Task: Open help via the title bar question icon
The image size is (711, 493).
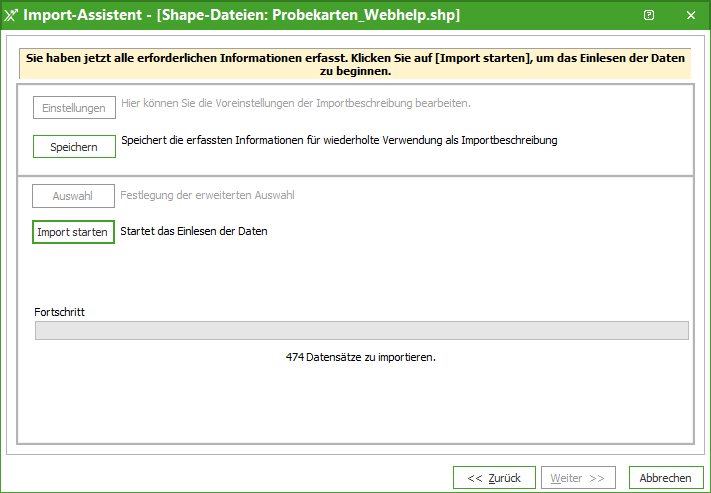Action: [649, 16]
